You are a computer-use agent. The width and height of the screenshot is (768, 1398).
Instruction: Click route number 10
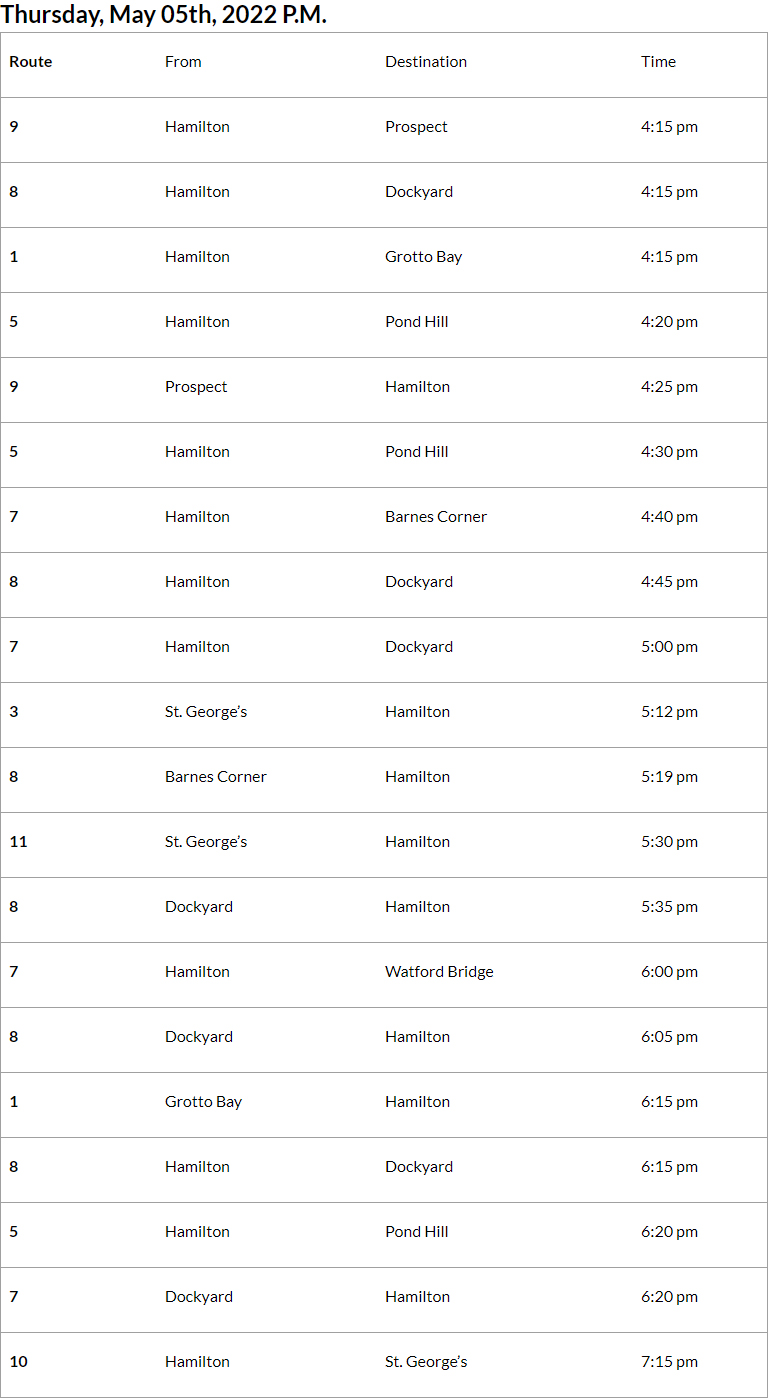pos(19,1362)
